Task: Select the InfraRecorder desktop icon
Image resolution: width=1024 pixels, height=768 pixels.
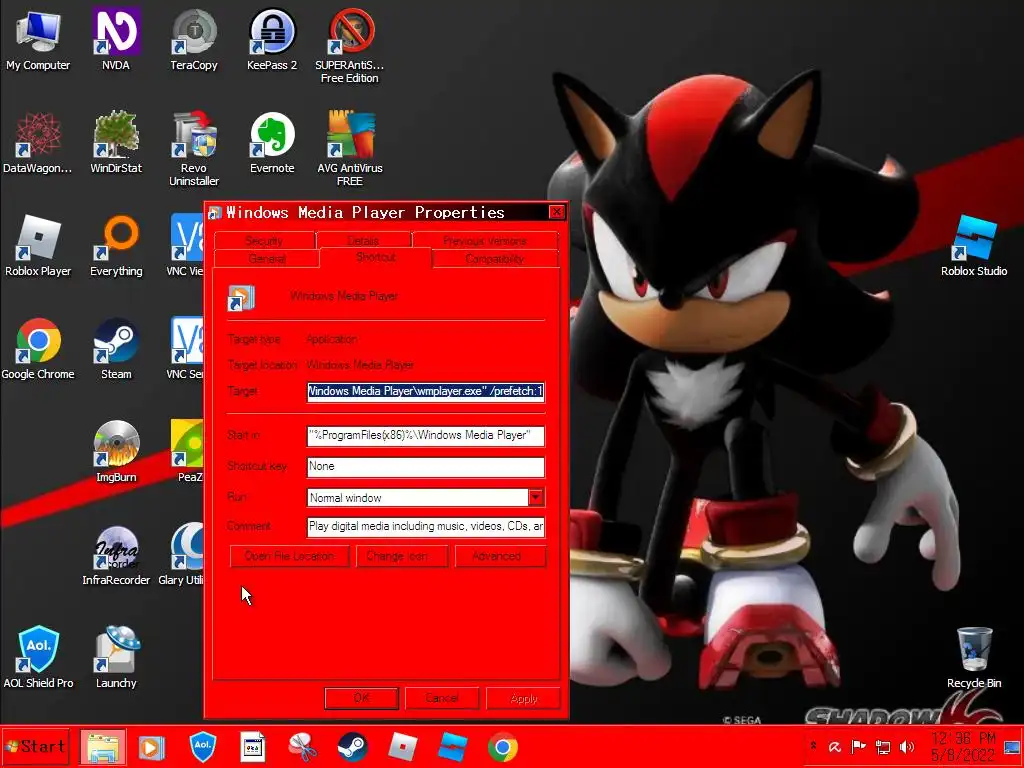Action: click(116, 555)
